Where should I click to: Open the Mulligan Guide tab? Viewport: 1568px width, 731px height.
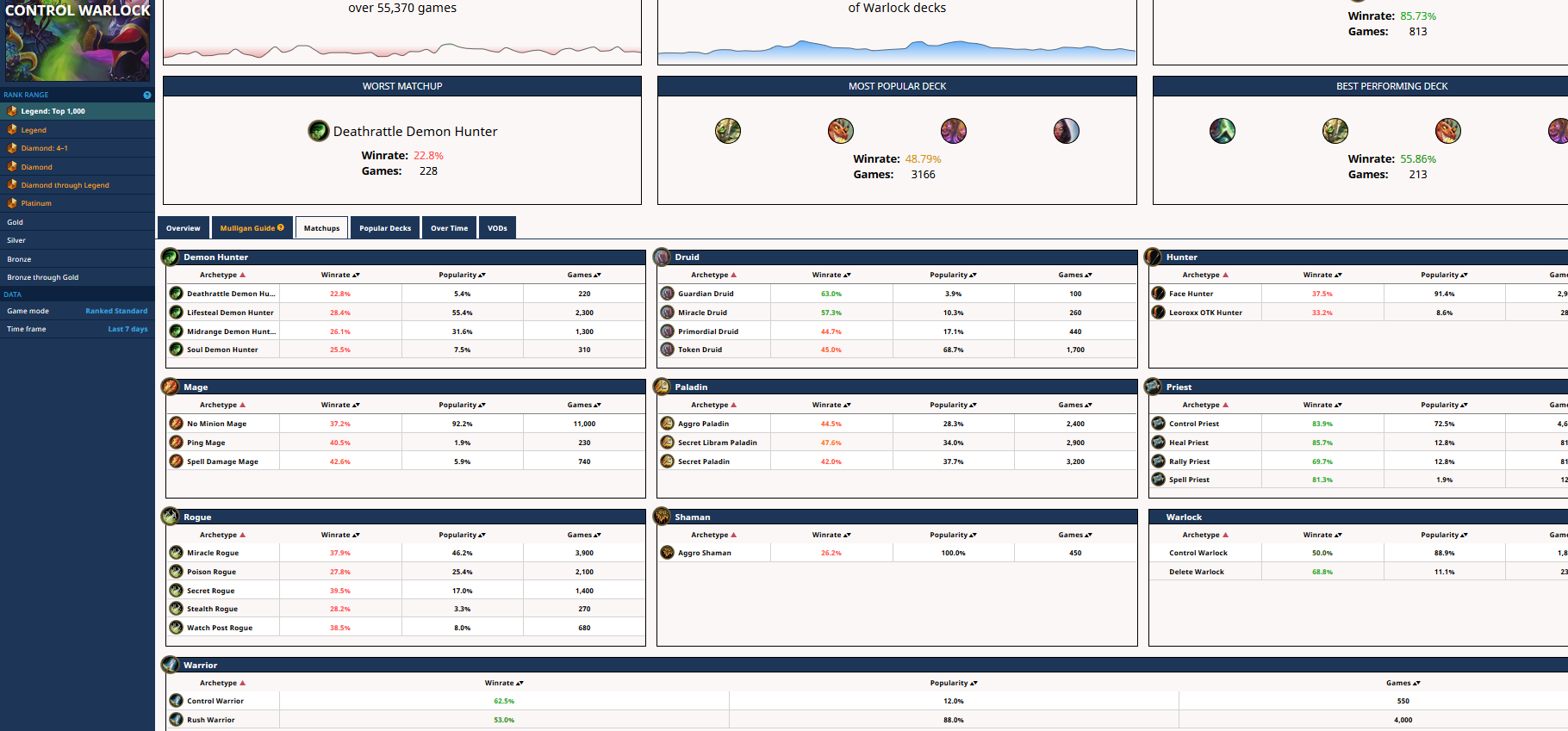pos(252,228)
